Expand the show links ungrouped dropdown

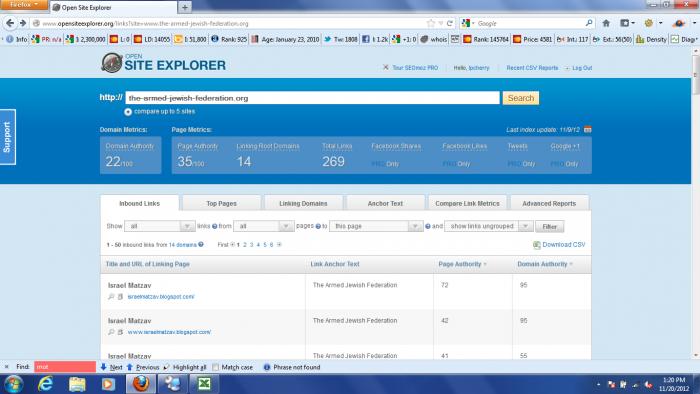tap(488, 226)
